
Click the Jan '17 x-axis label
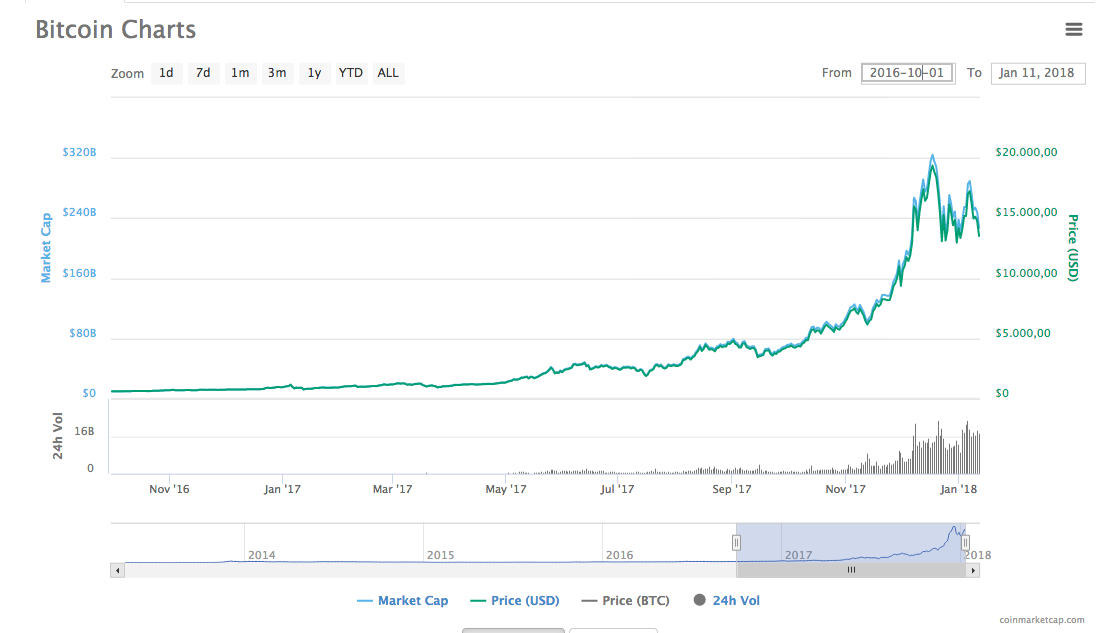coord(282,489)
